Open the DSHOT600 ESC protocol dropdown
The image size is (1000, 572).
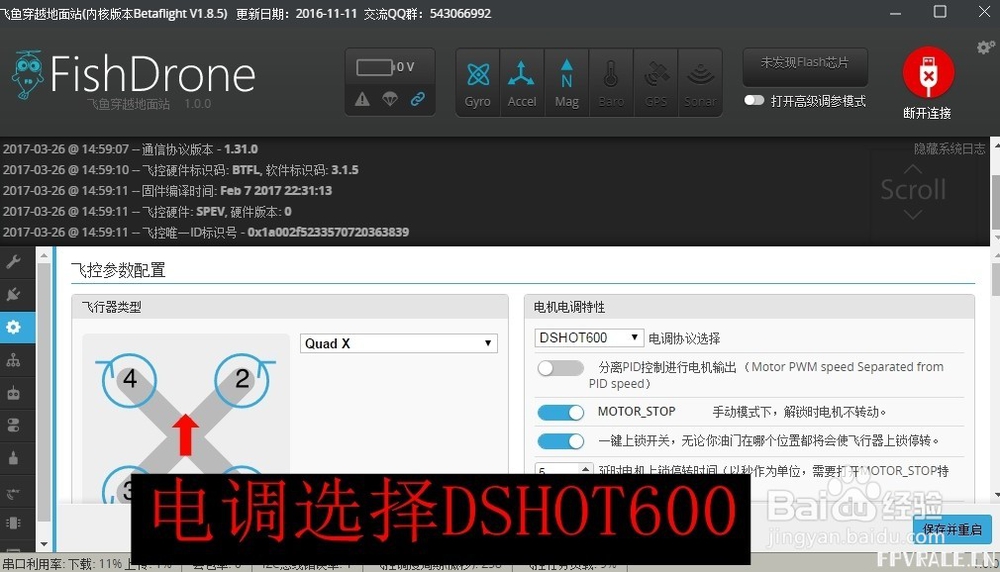click(x=588, y=337)
